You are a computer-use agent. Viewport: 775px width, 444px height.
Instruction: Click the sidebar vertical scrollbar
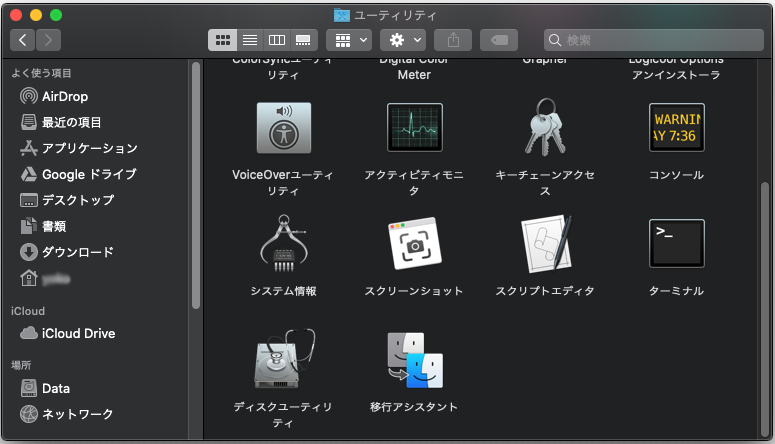[196, 185]
